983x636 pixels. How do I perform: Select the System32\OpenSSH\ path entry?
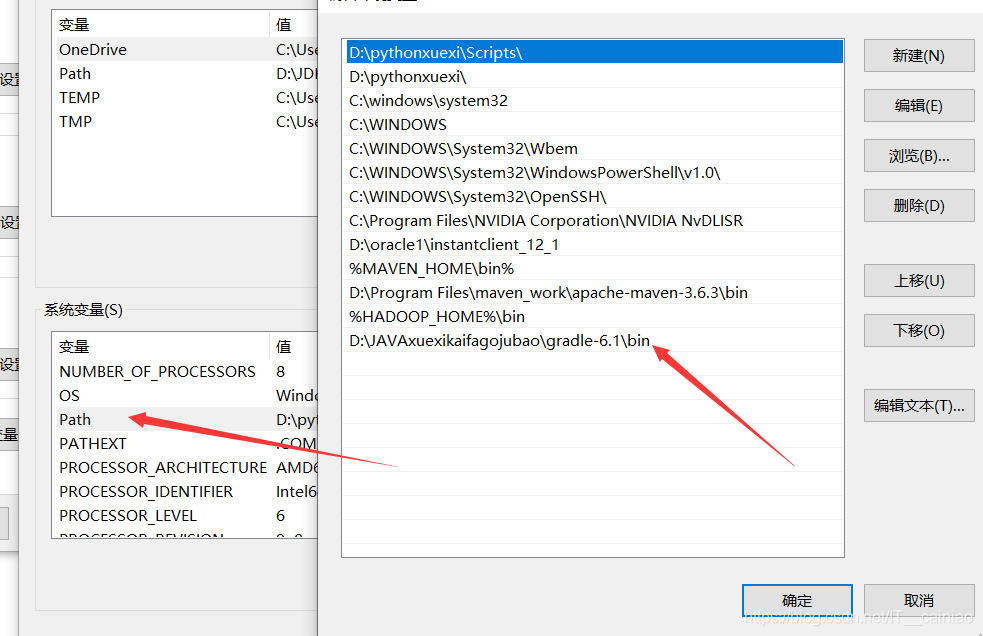[594, 196]
